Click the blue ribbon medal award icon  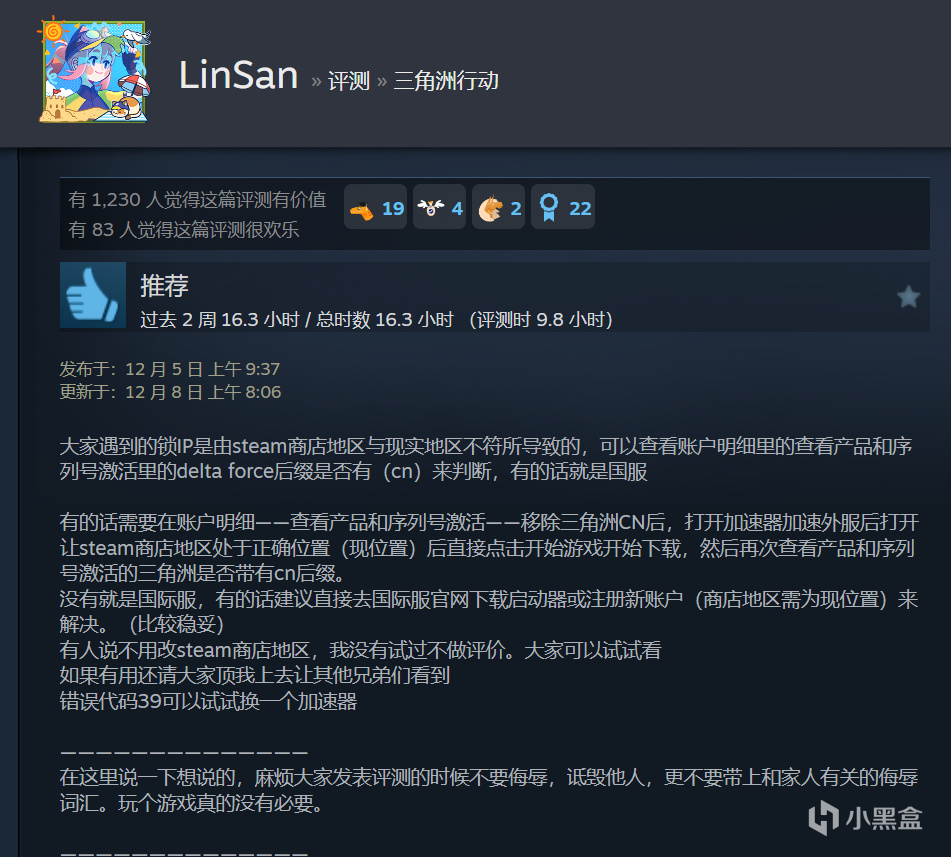pyautogui.click(x=549, y=207)
